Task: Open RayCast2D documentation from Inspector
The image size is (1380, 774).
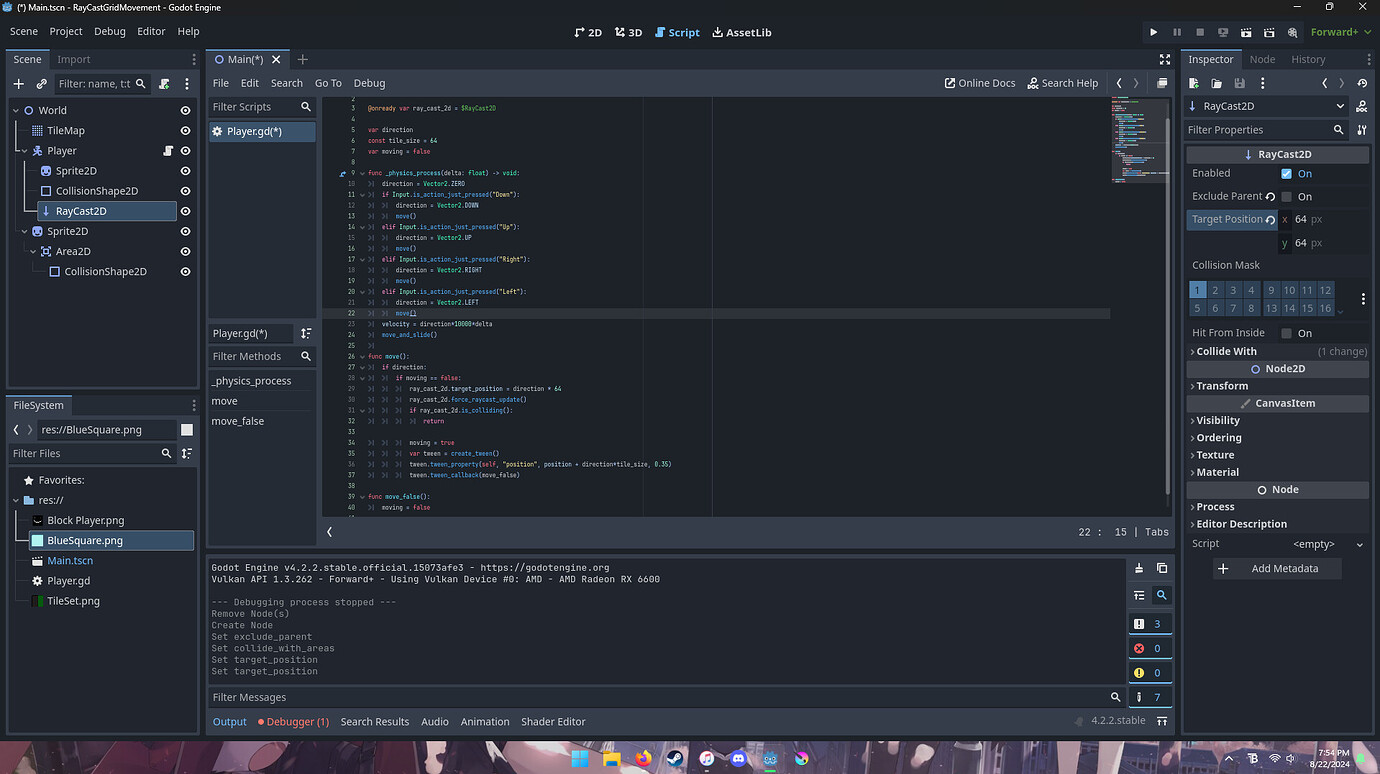Action: point(1361,106)
